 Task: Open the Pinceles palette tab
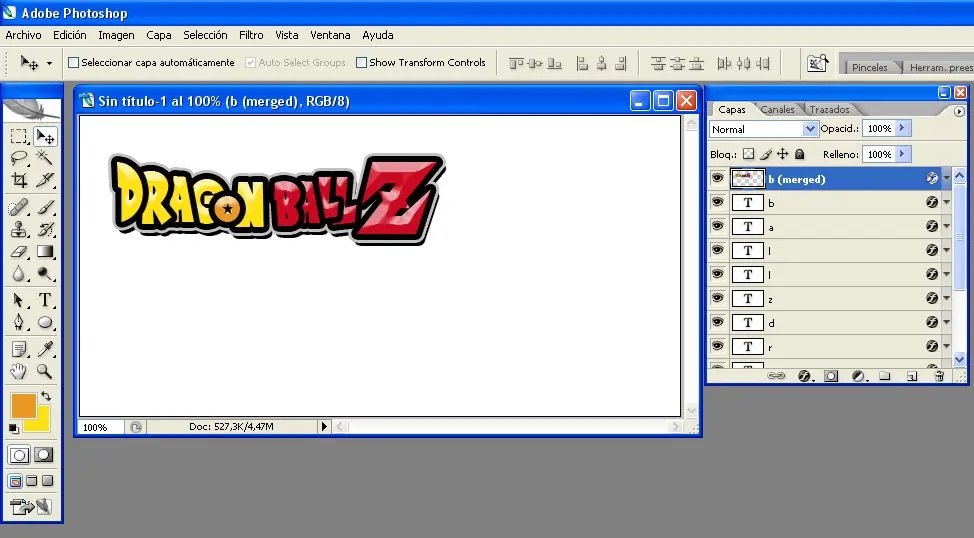click(x=870, y=67)
